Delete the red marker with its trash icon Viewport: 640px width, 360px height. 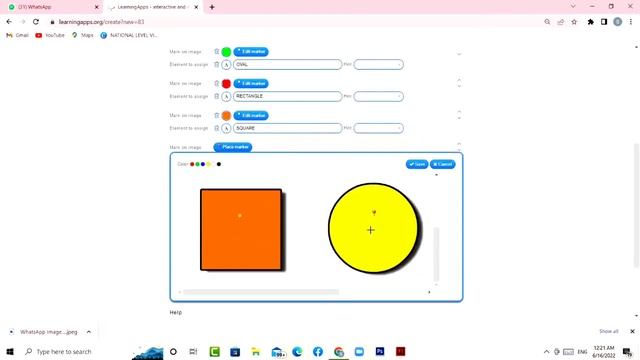(217, 83)
